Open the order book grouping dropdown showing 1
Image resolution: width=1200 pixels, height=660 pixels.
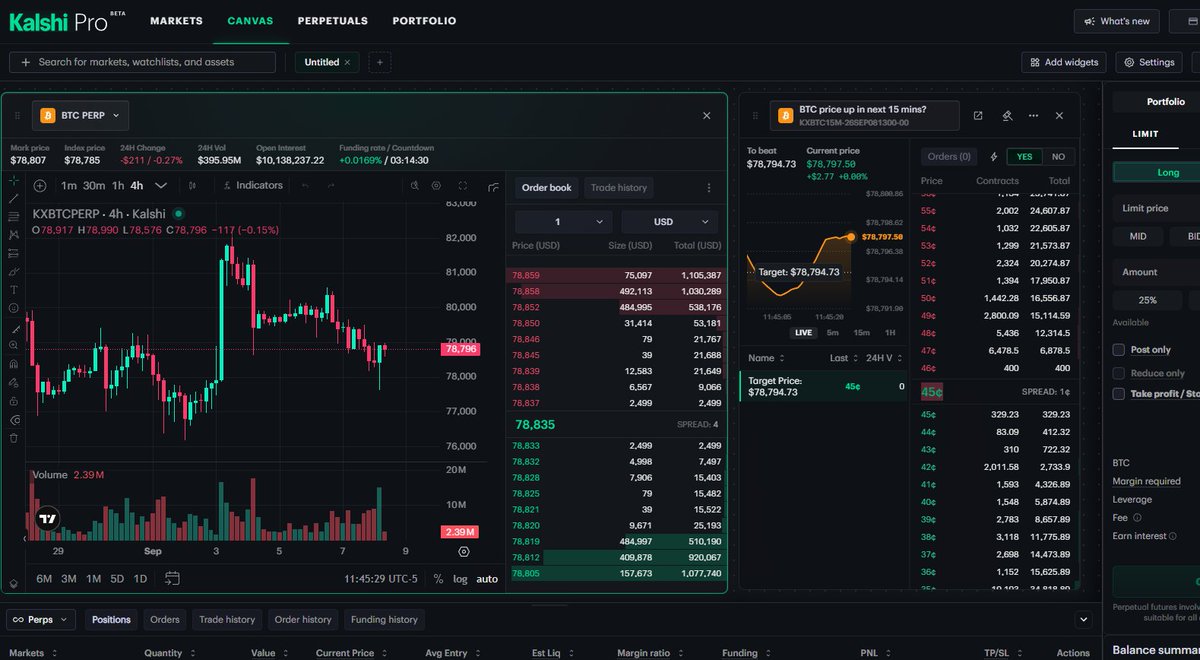pos(562,222)
